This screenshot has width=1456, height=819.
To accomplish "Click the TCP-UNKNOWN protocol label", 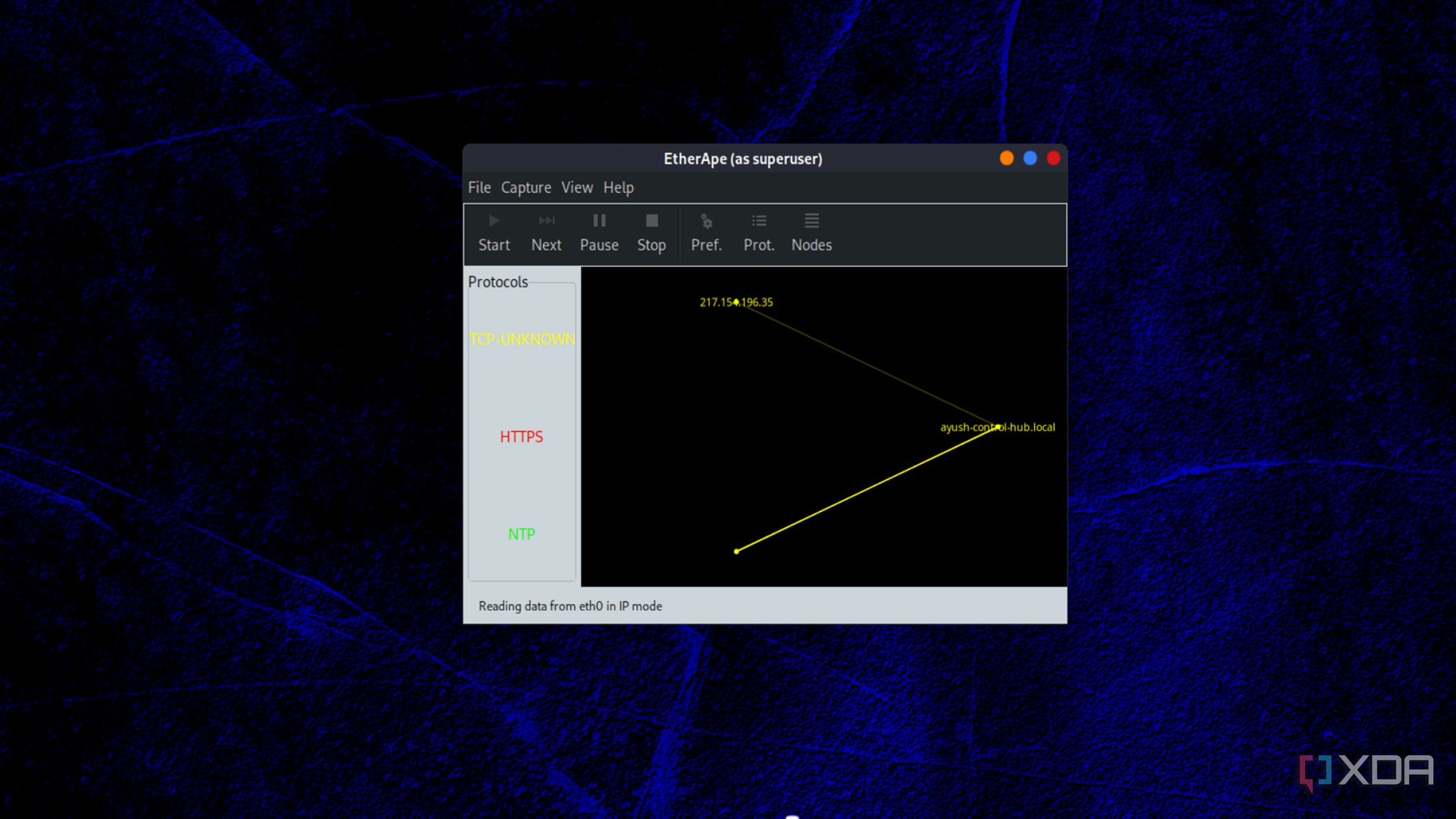I will click(x=522, y=339).
